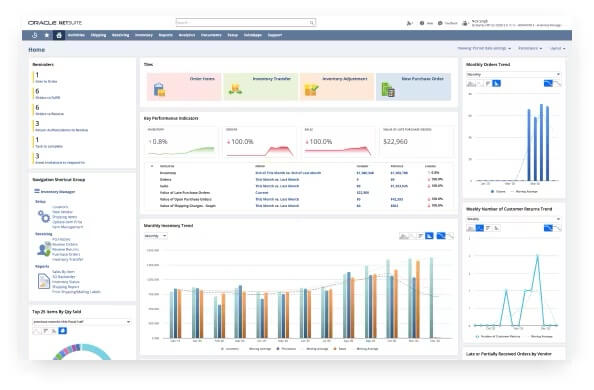This screenshot has height=390, width=594.
Task: Open the Feedback icon in header
Action: [440, 23]
